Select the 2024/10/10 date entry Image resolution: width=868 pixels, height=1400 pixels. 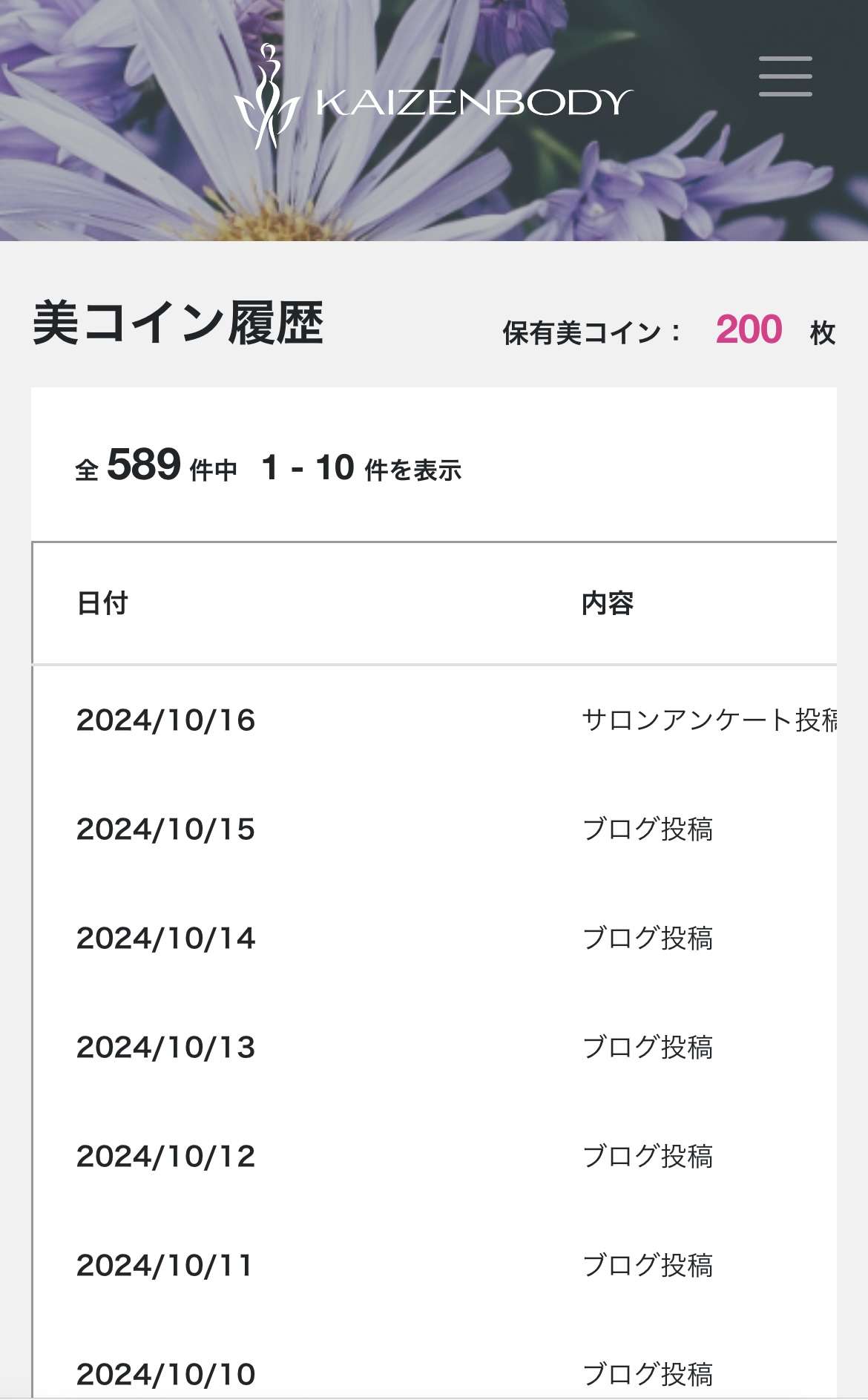(165, 1375)
